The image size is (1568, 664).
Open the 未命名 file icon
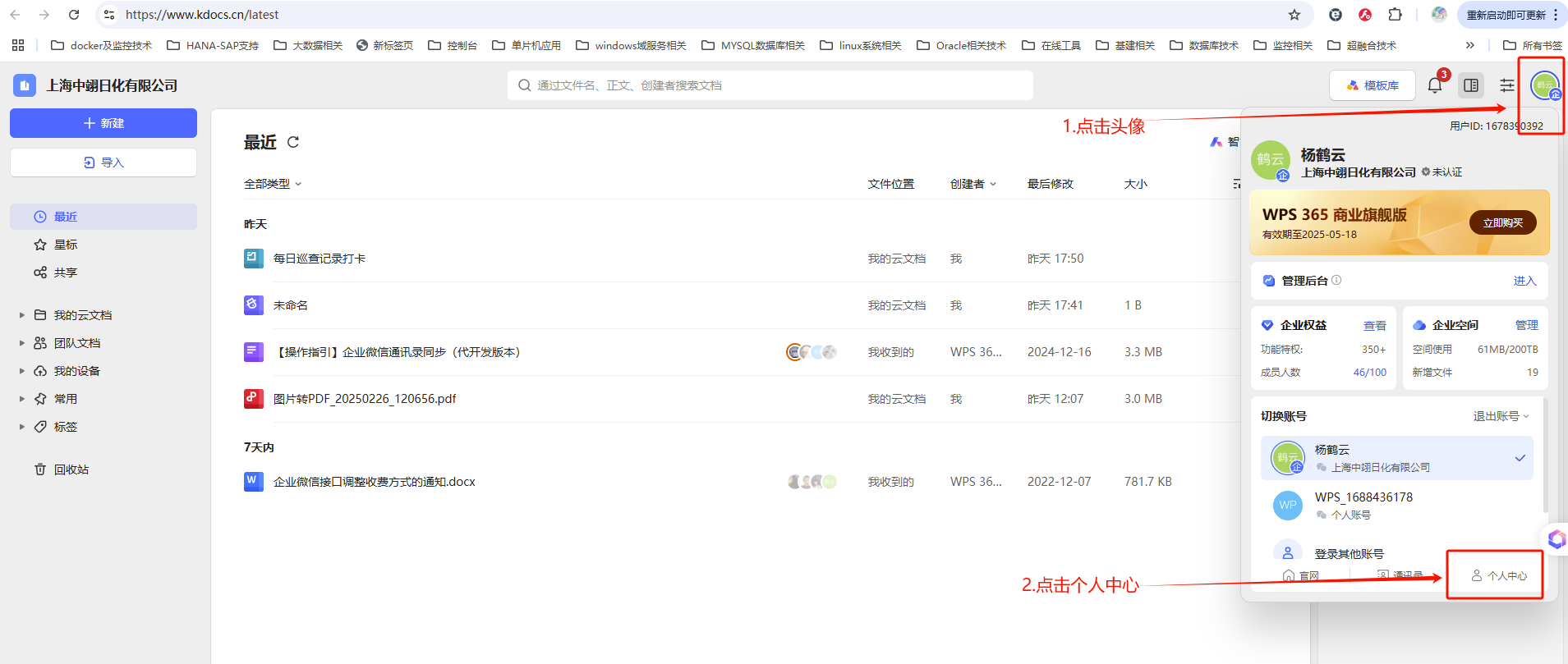[x=254, y=305]
